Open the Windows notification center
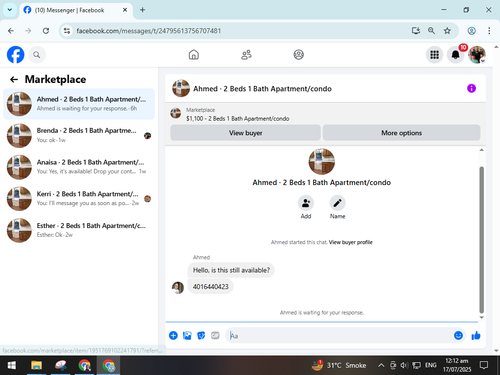This screenshot has width=500, height=375. [484, 365]
